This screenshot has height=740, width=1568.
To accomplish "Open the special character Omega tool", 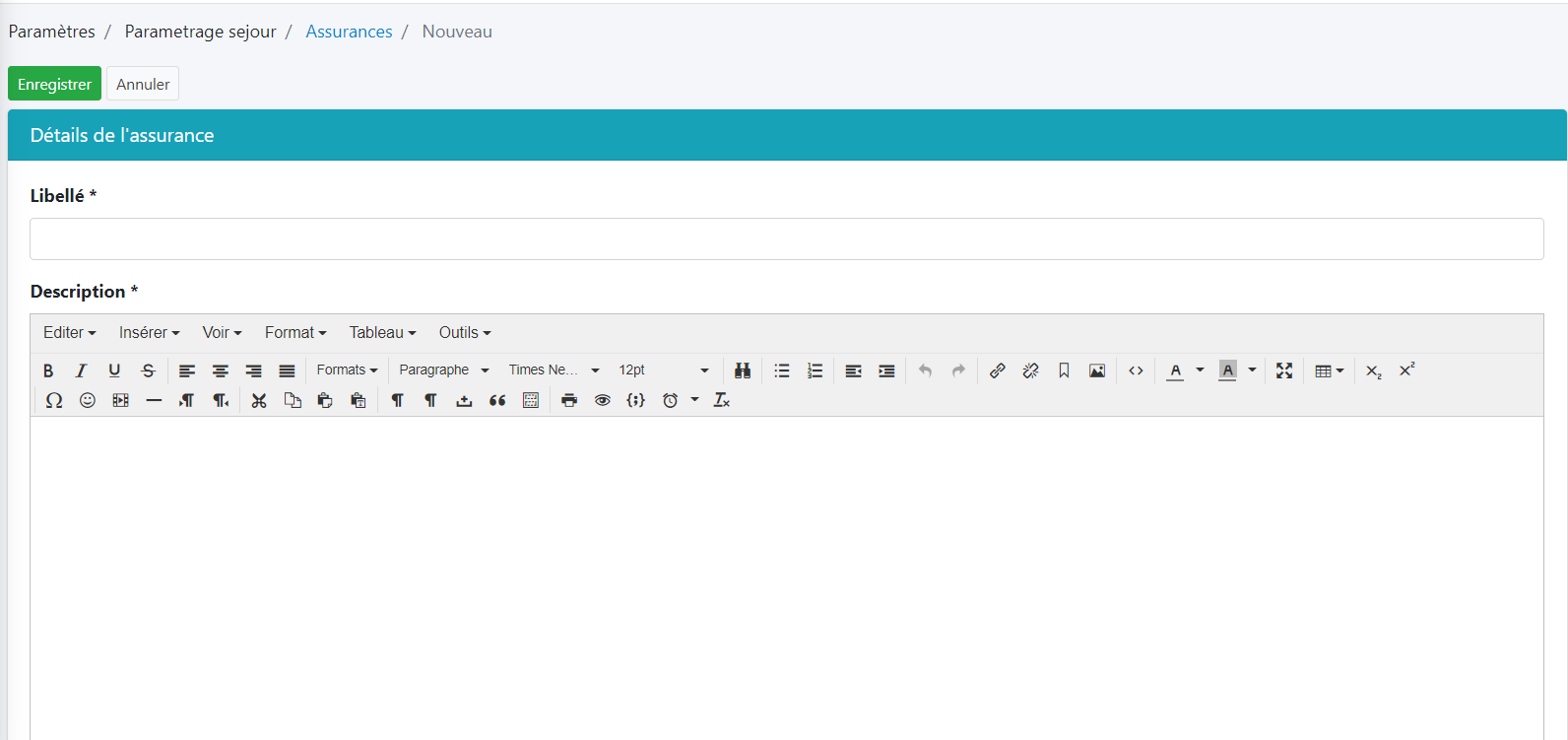I will [x=54, y=400].
